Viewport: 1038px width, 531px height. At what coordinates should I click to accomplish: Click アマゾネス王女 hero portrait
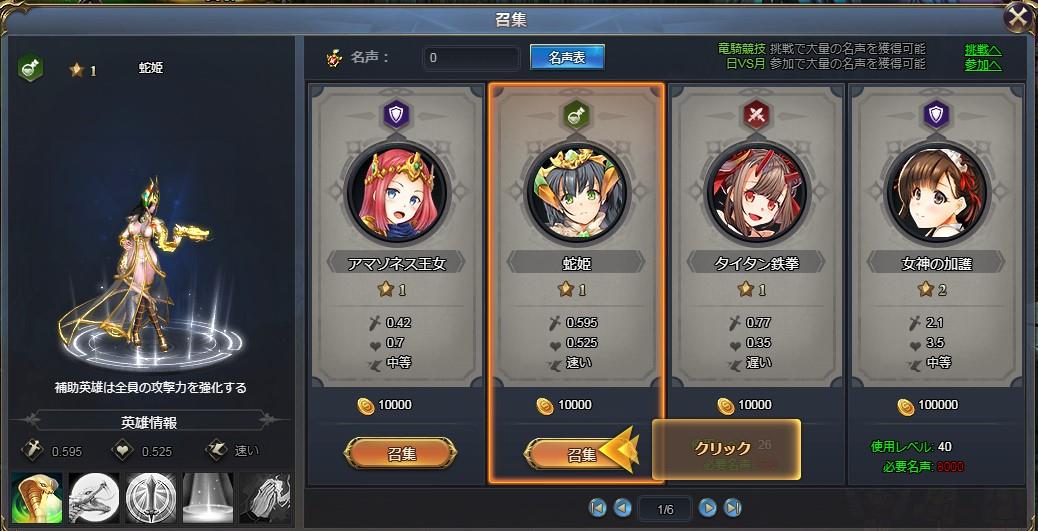[397, 193]
